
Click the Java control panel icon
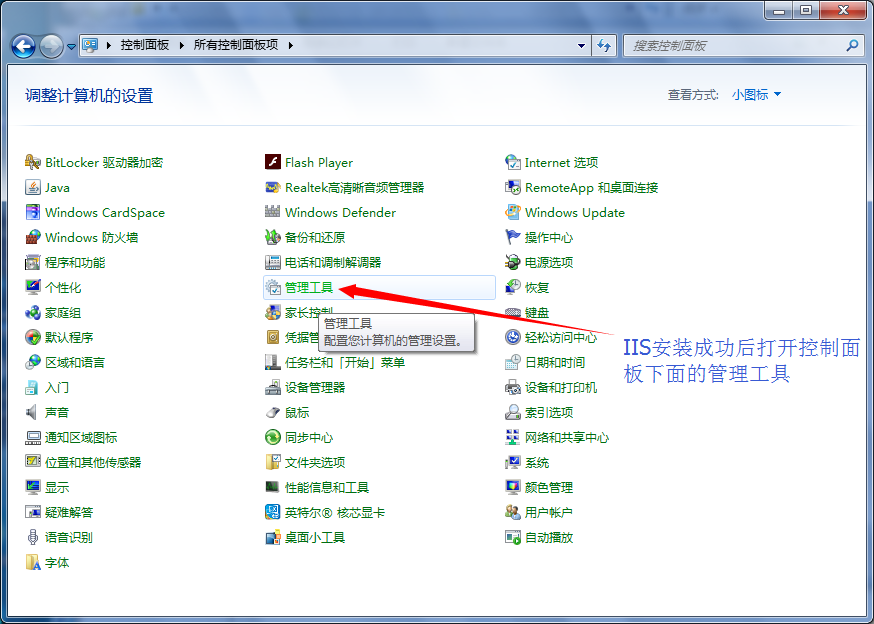pyautogui.click(x=32, y=187)
